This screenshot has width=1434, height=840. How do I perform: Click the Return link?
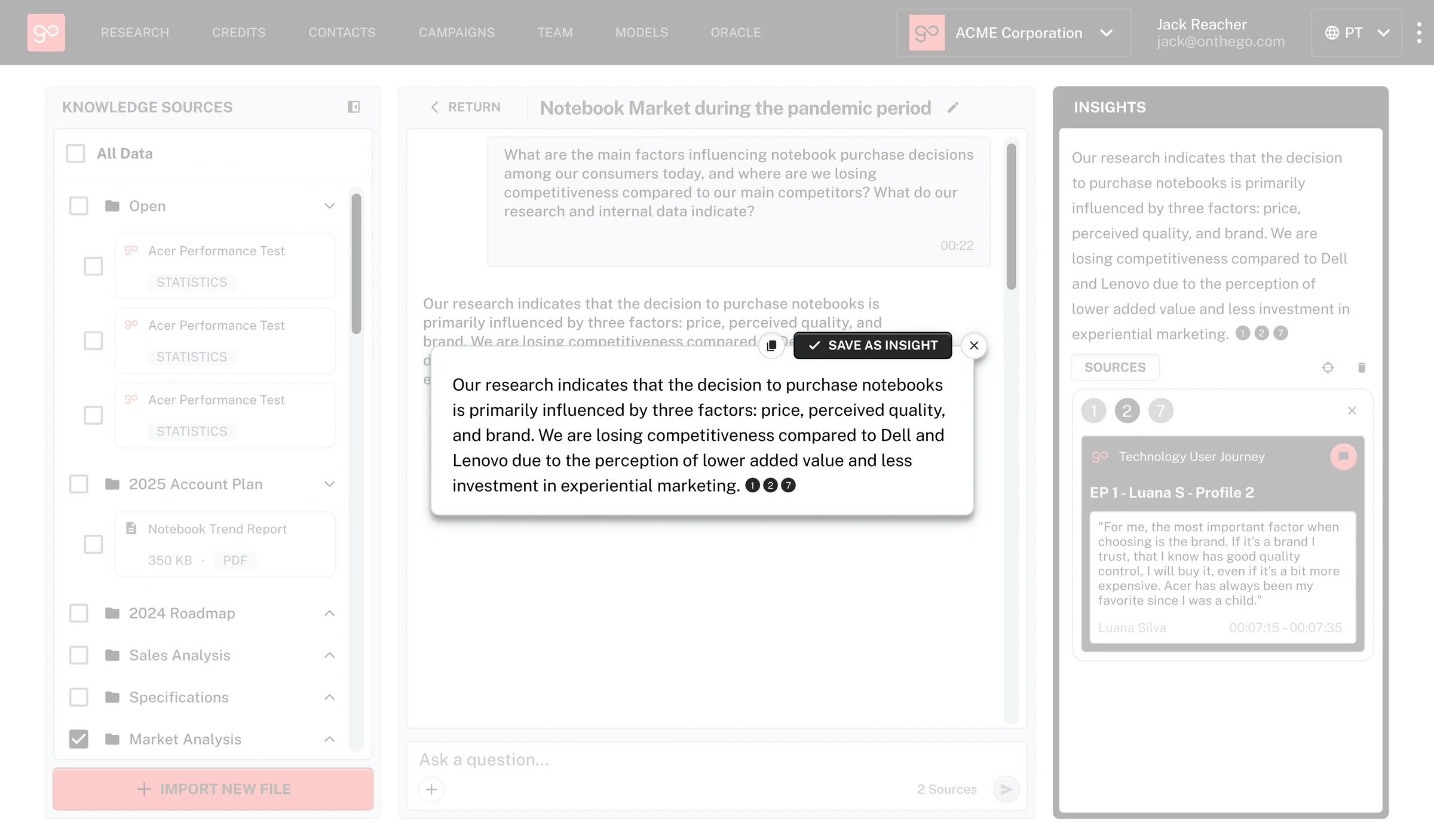466,107
